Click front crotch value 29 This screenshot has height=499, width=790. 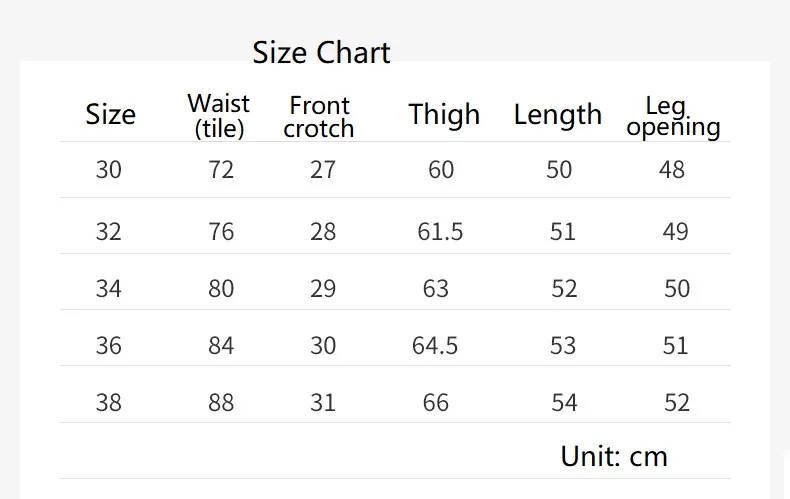[323, 289]
